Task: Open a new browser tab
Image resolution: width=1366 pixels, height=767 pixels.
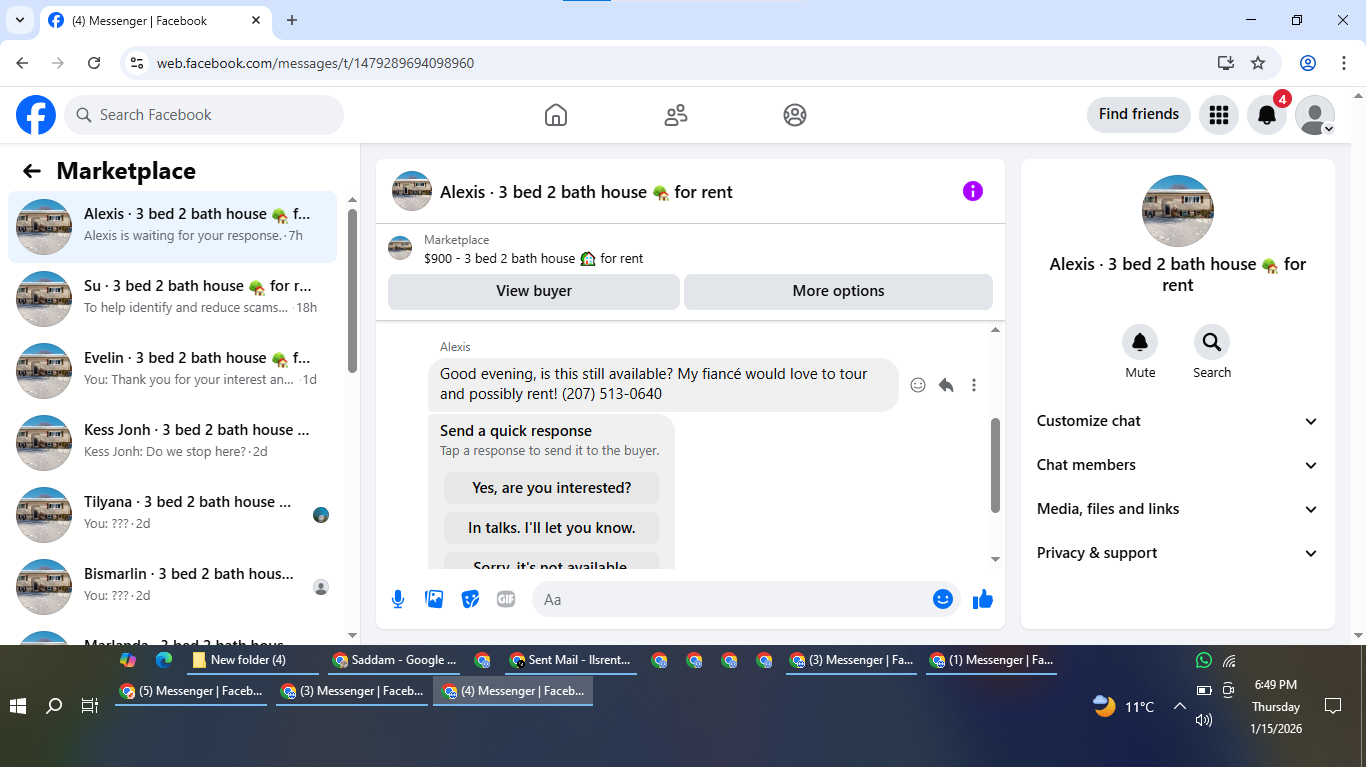Action: coord(292,20)
